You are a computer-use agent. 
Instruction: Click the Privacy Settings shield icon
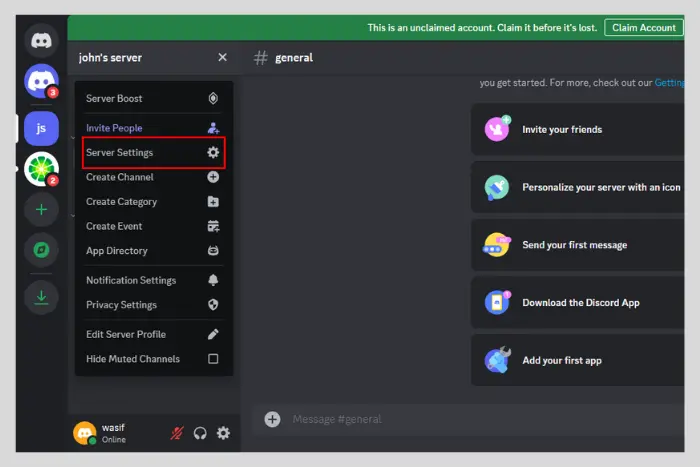coord(213,305)
